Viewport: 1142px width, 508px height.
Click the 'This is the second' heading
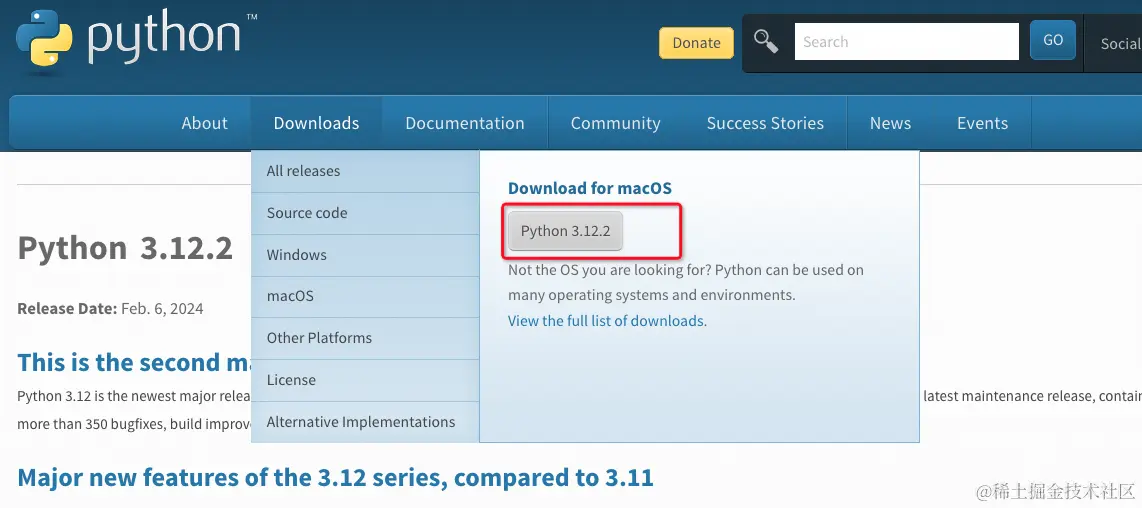pyautogui.click(x=134, y=362)
